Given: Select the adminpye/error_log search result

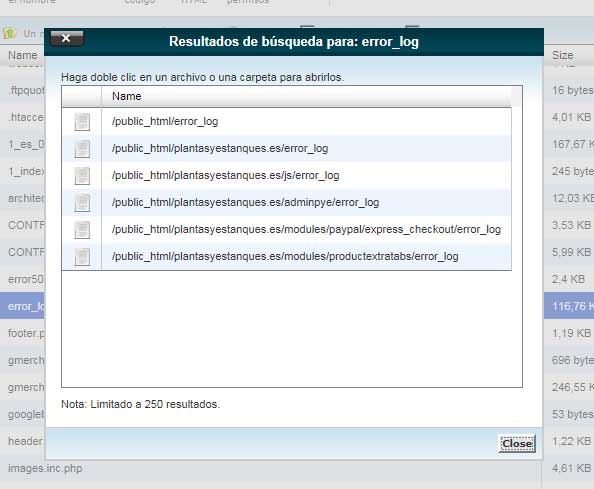Looking at the screenshot, I should pos(245,202).
